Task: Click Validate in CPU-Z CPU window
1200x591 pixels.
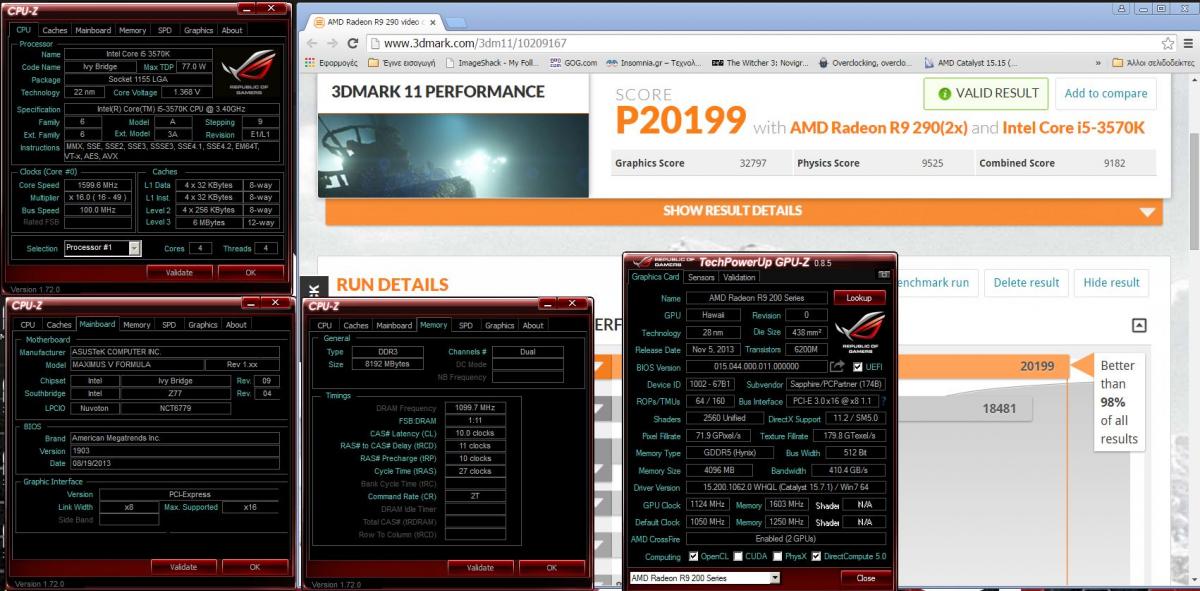Action: [179, 272]
